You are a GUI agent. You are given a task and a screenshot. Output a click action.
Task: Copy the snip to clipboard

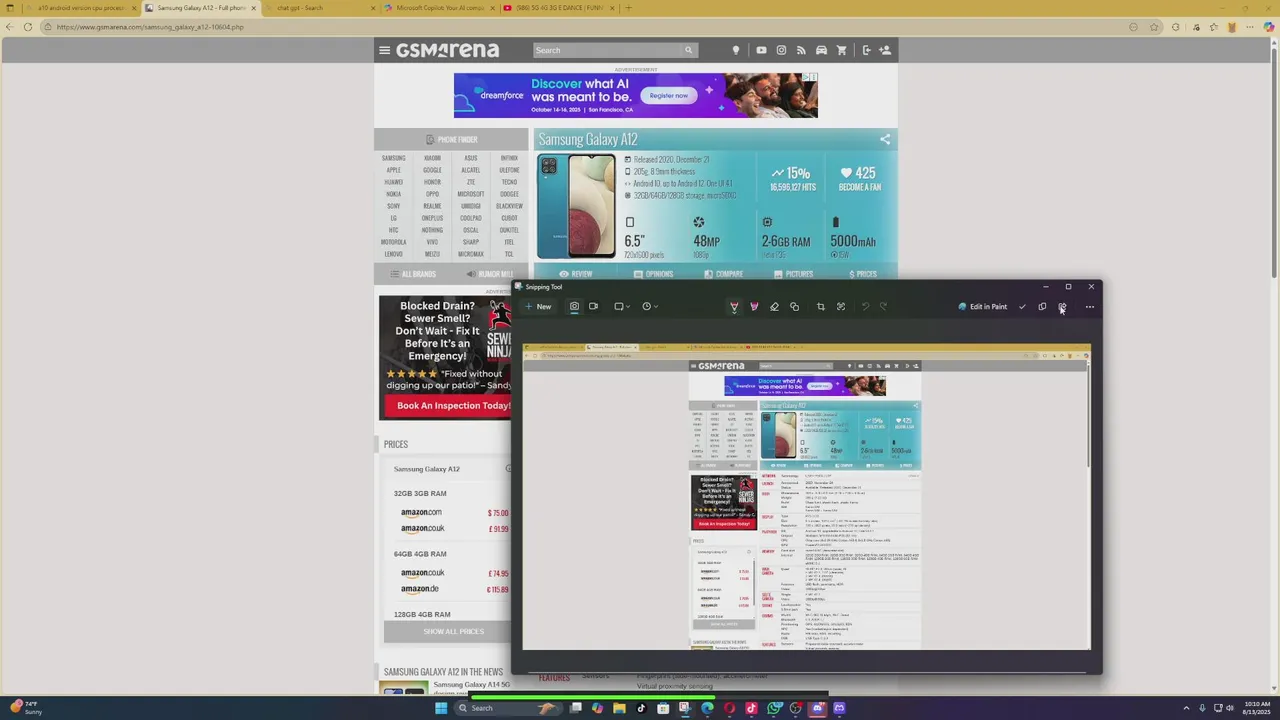click(x=1042, y=307)
